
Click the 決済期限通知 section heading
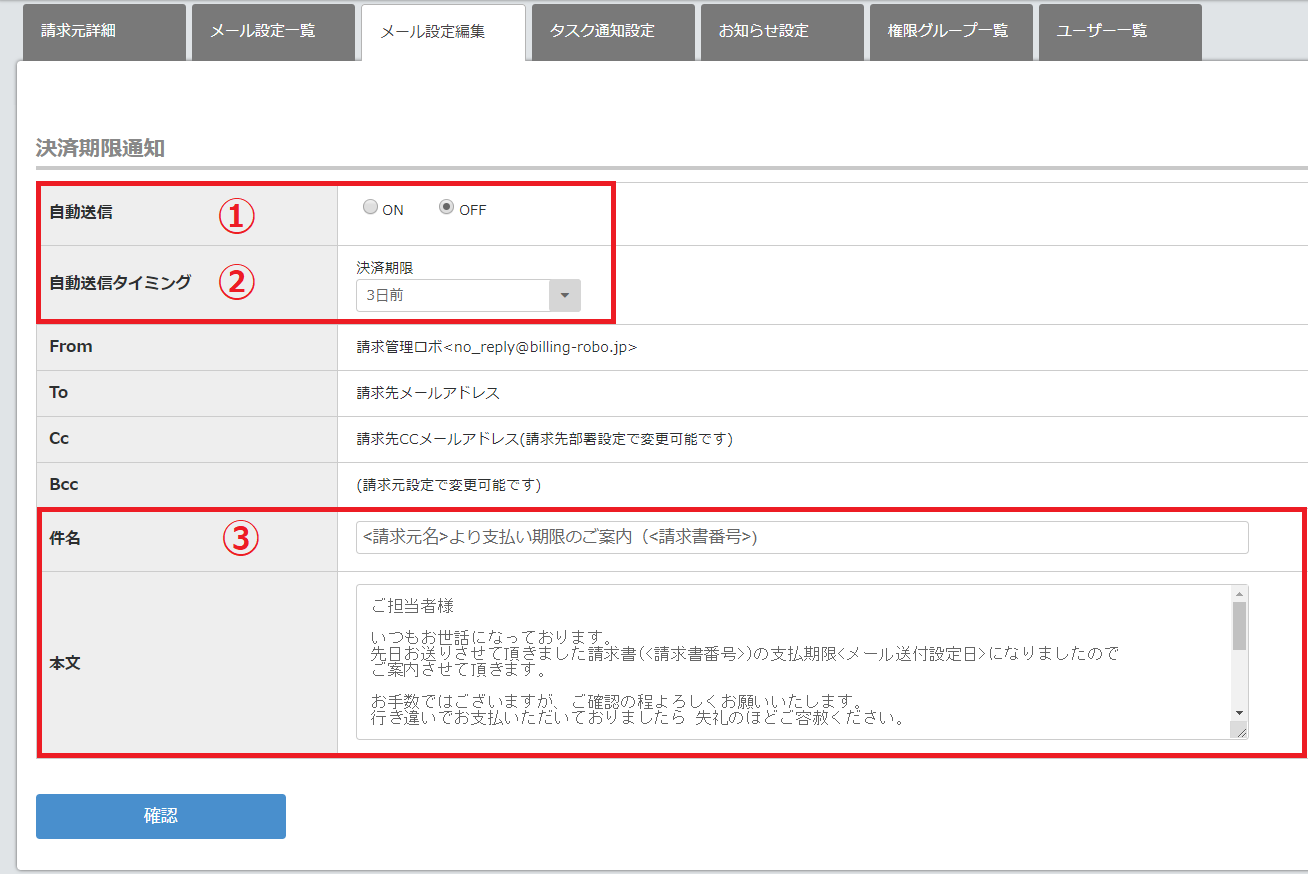[x=100, y=149]
